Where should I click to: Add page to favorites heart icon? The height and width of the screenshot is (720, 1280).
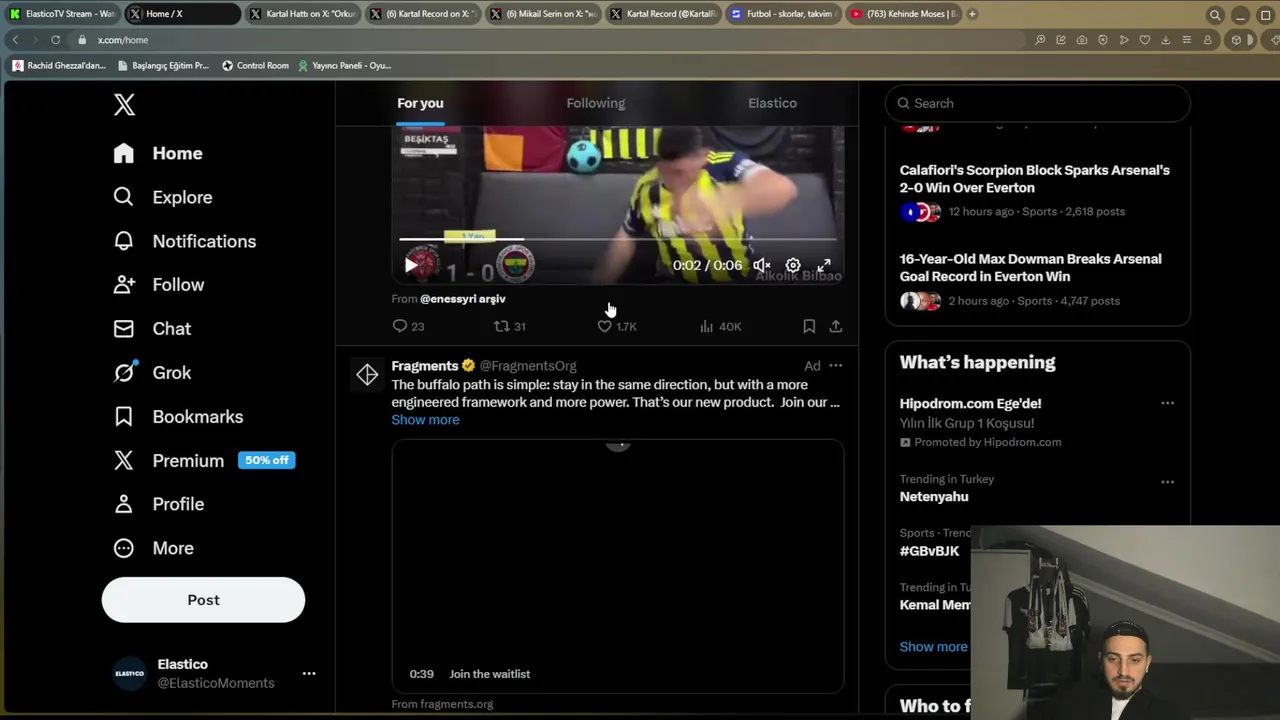pyautogui.click(x=1145, y=40)
